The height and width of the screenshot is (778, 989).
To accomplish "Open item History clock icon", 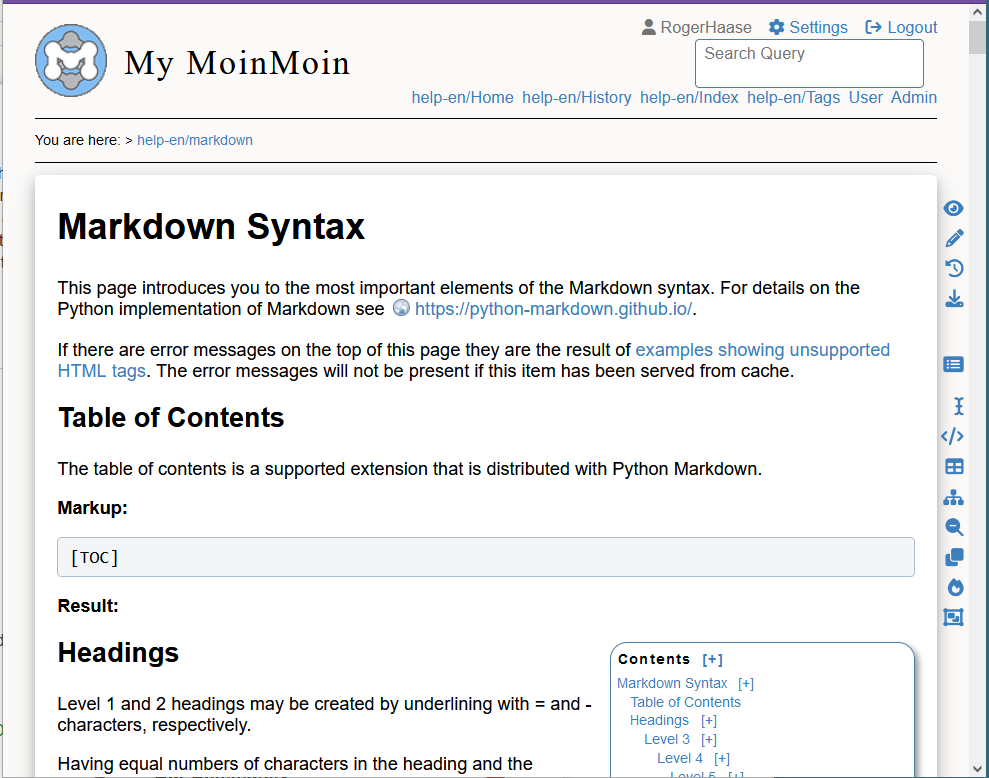I will point(954,268).
